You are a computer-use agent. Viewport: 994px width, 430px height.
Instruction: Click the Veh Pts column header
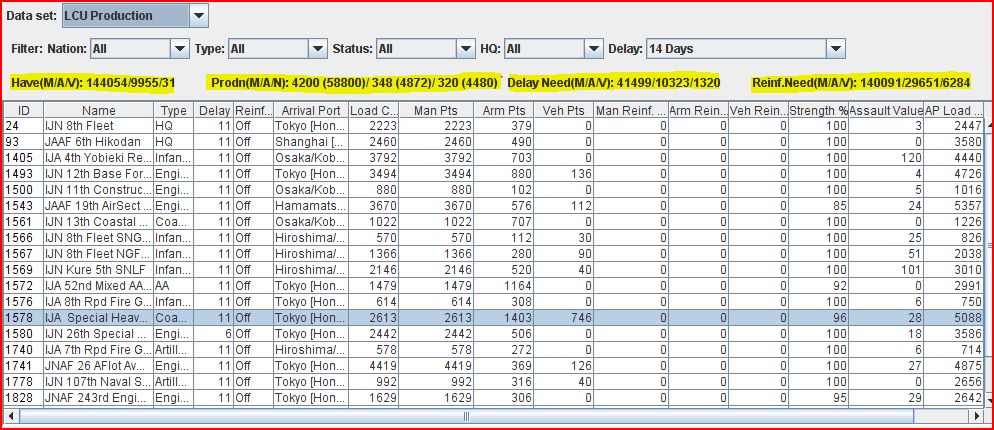(563, 110)
